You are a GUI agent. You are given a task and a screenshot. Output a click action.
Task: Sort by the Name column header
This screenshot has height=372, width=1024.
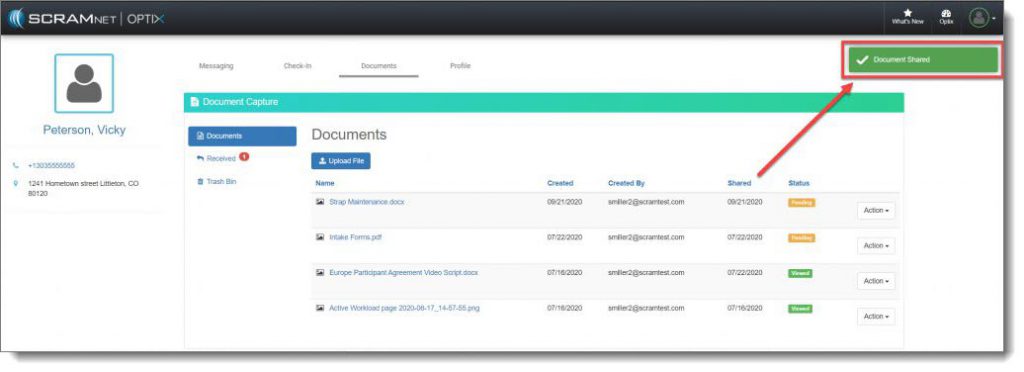[325, 183]
